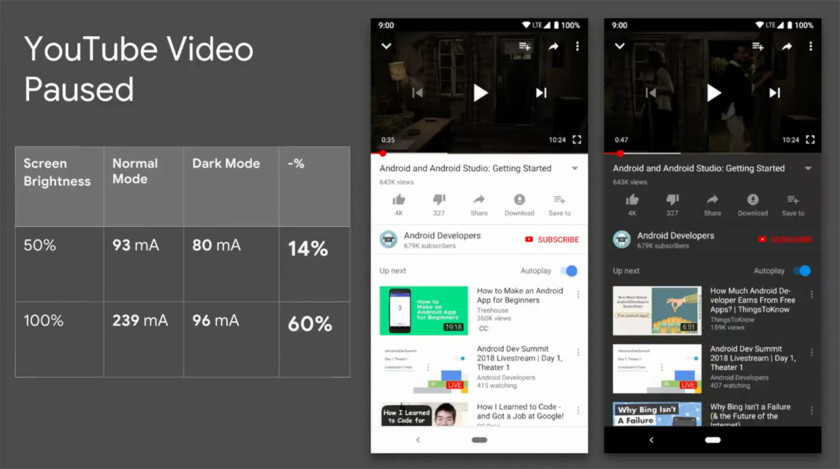The height and width of the screenshot is (469, 840).
Task: Expand video description arrow in dark mode
Action: pos(808,169)
